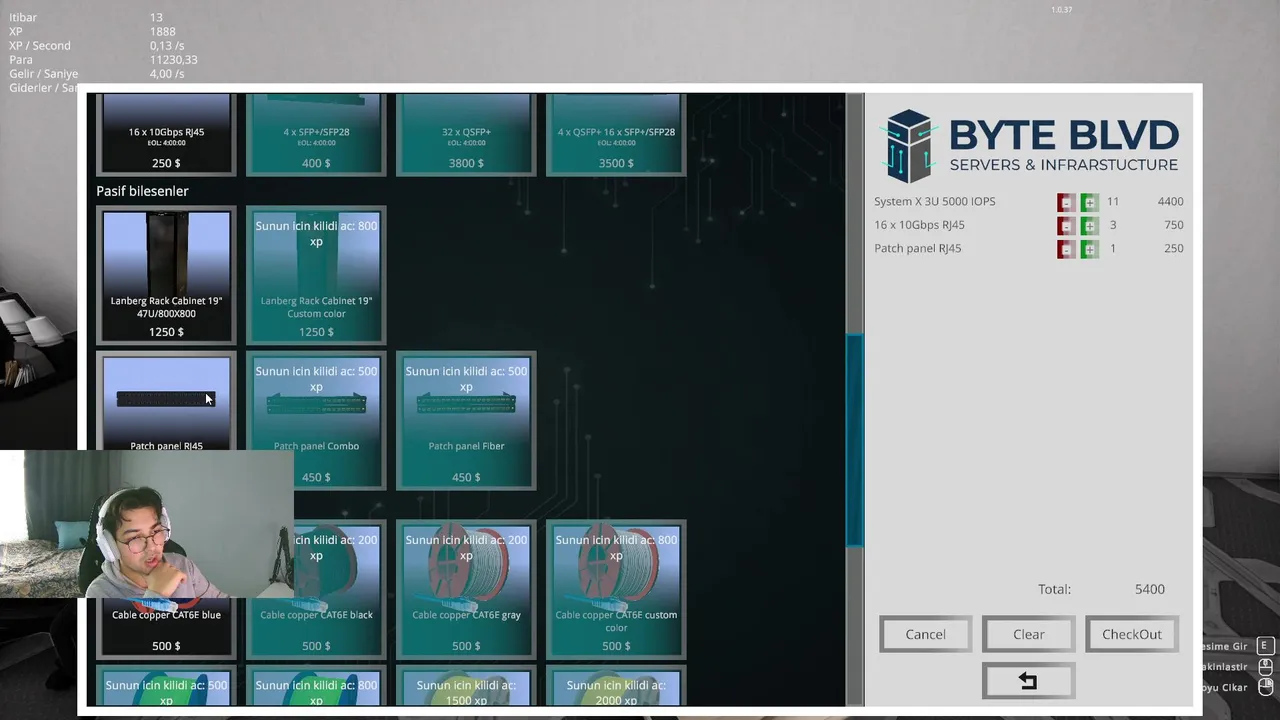The height and width of the screenshot is (720, 1280).
Task: Click the 'Pasif bilesenler' section heading
Action: pyautogui.click(x=142, y=191)
